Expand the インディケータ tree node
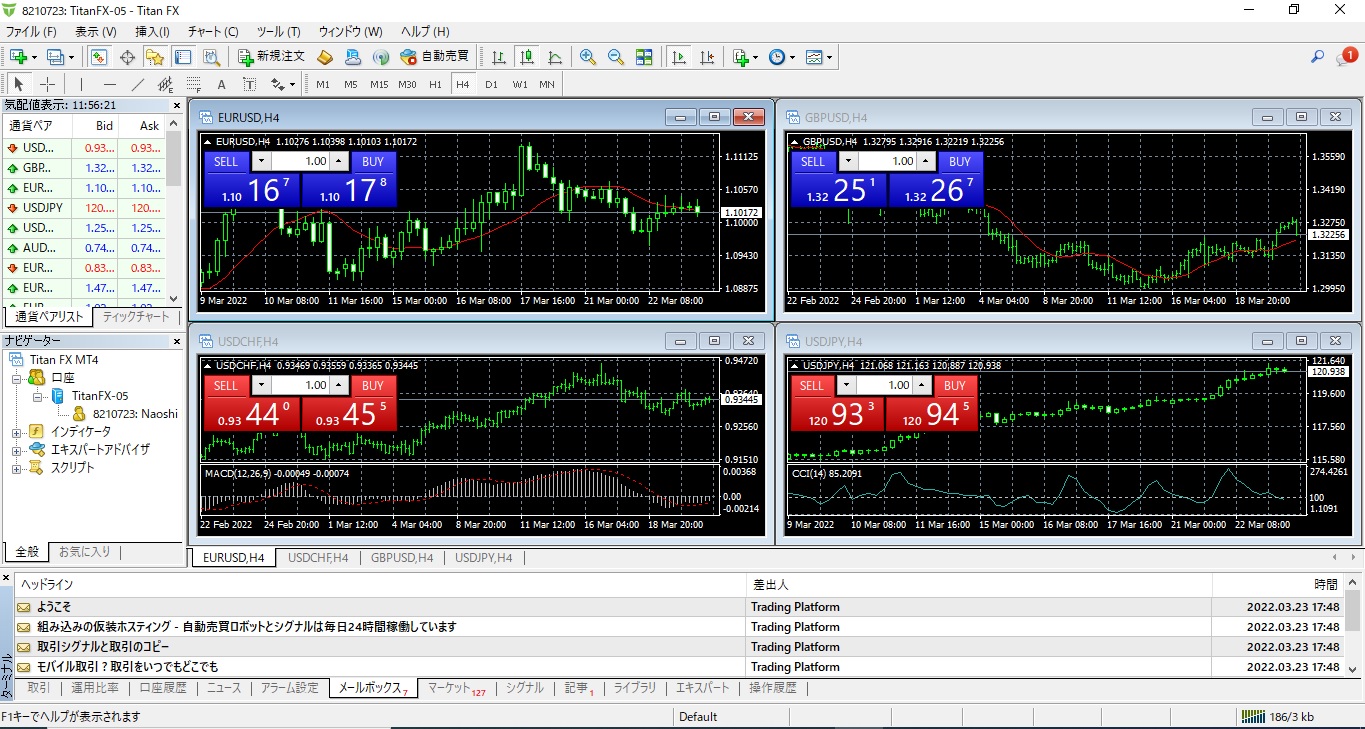This screenshot has height=729, width=1365. coord(17,432)
